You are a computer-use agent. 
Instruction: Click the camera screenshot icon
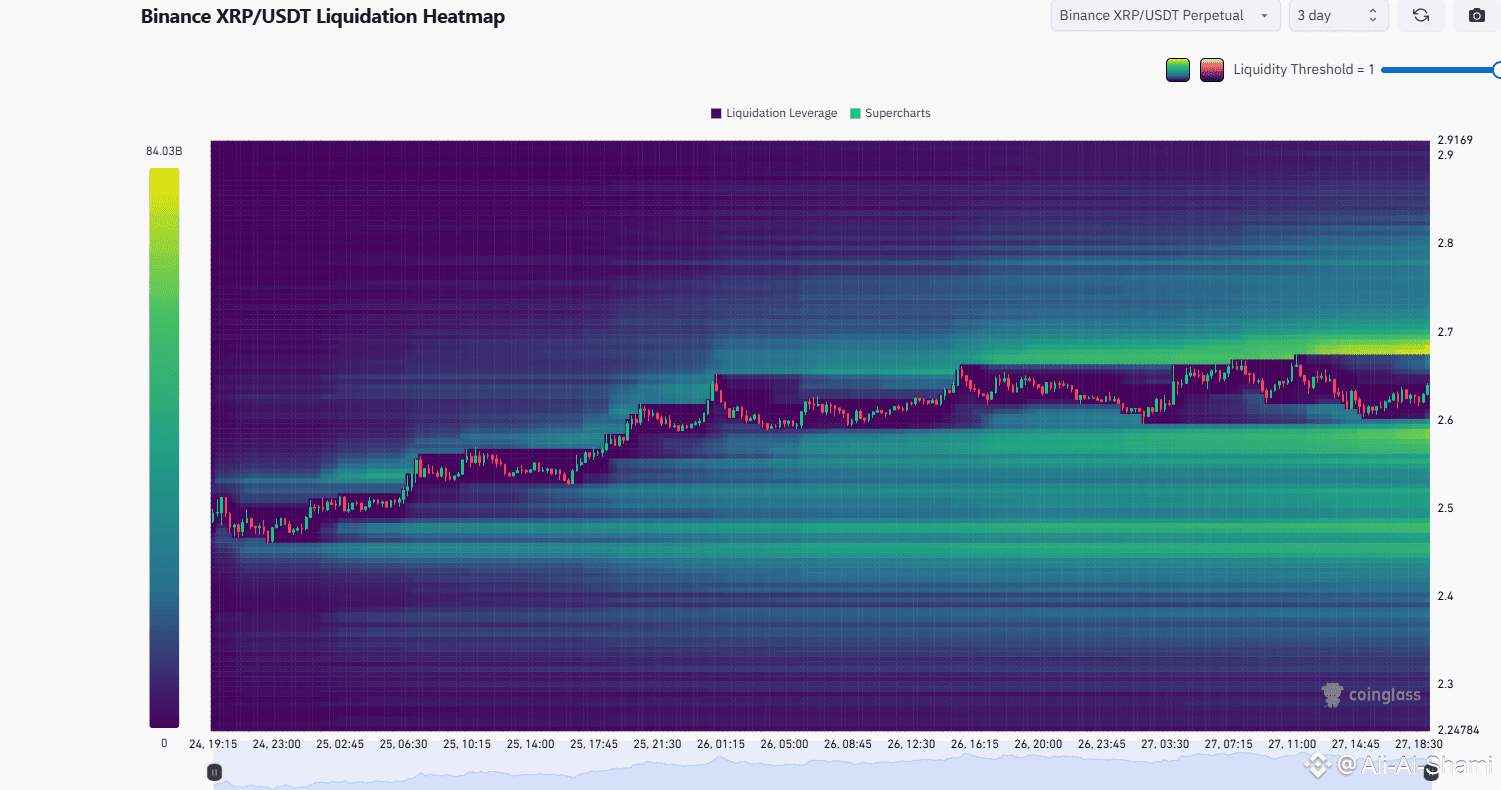click(x=1476, y=16)
